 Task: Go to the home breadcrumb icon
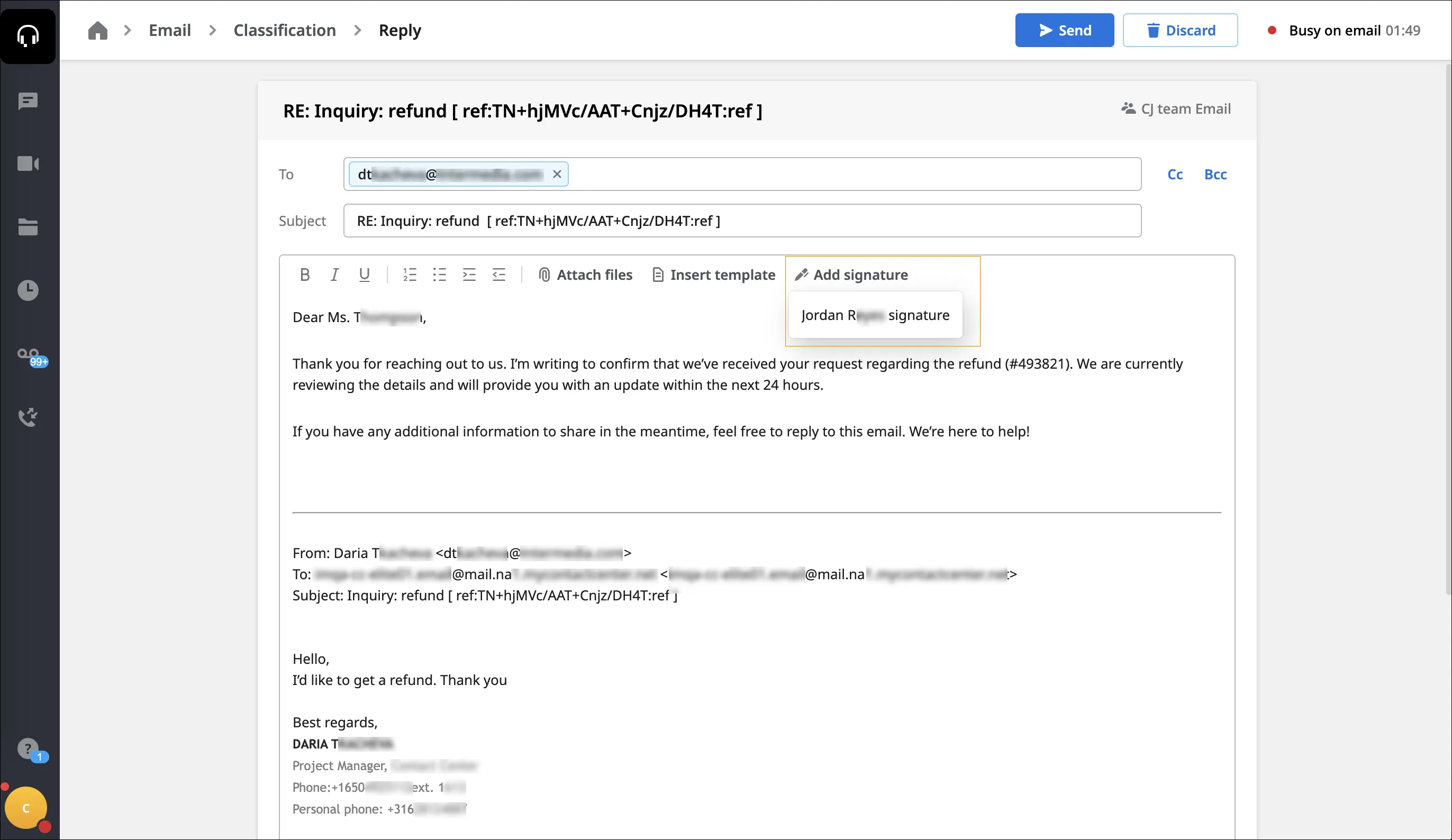[97, 30]
